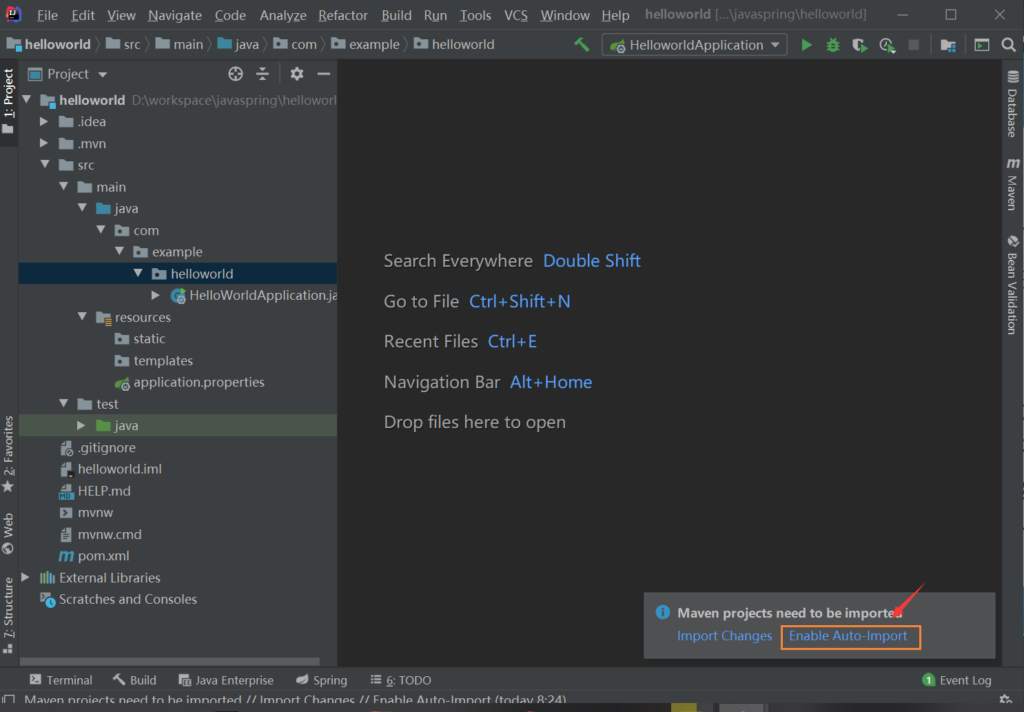The image size is (1024, 712).
Task: Open the Java Enterprise tool window
Action: pyautogui.click(x=226, y=680)
